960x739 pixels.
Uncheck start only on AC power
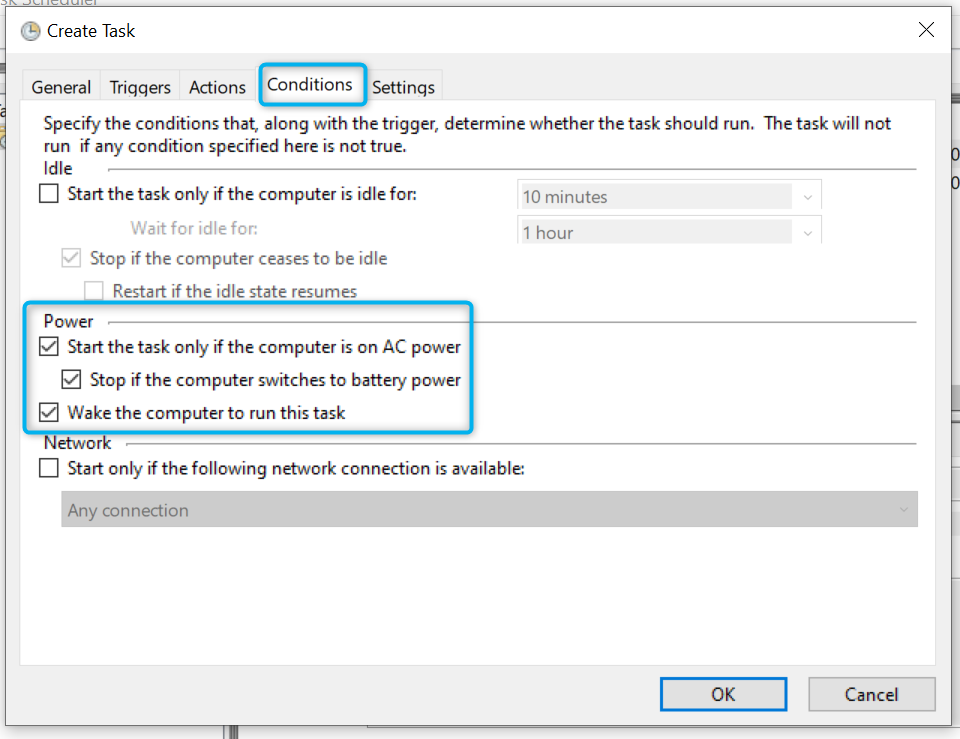coord(49,347)
